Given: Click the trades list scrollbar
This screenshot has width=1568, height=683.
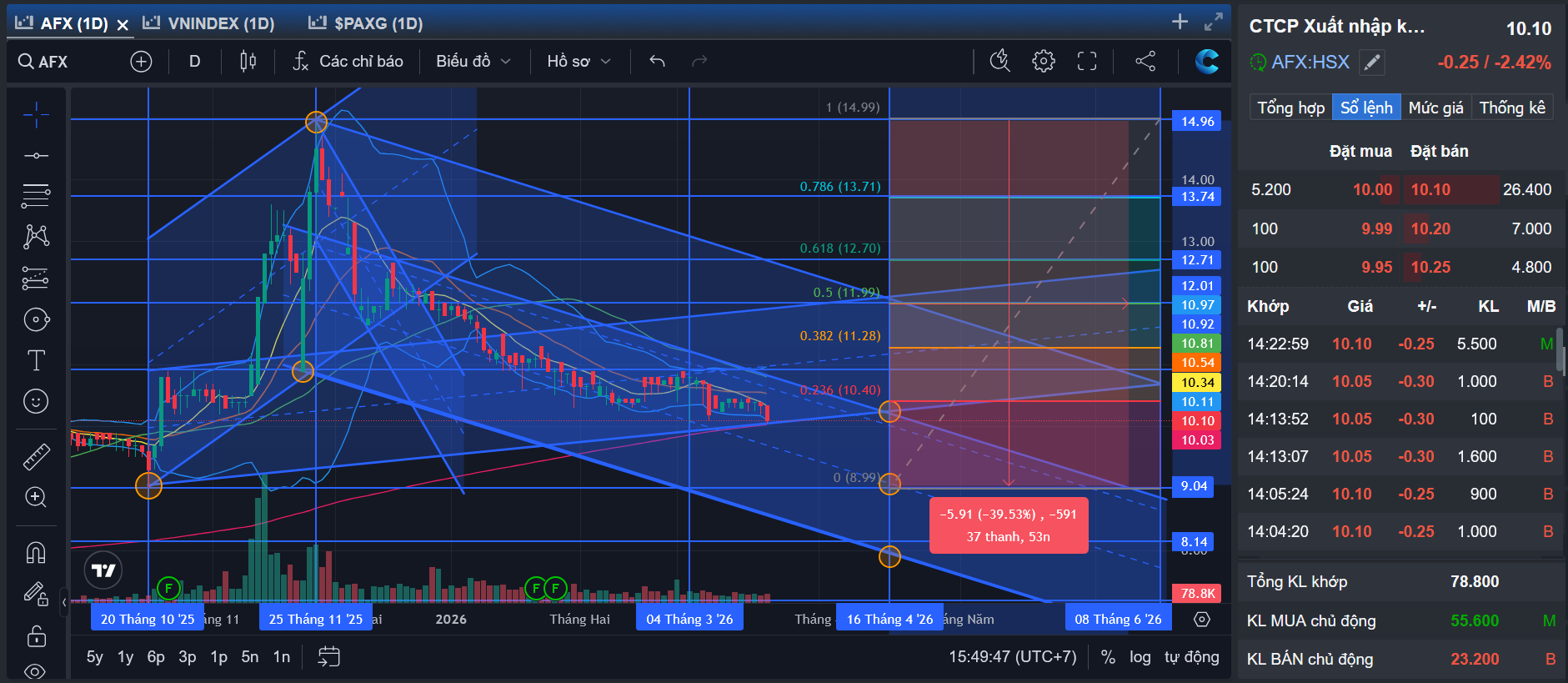Looking at the screenshot, I should (x=1560, y=349).
